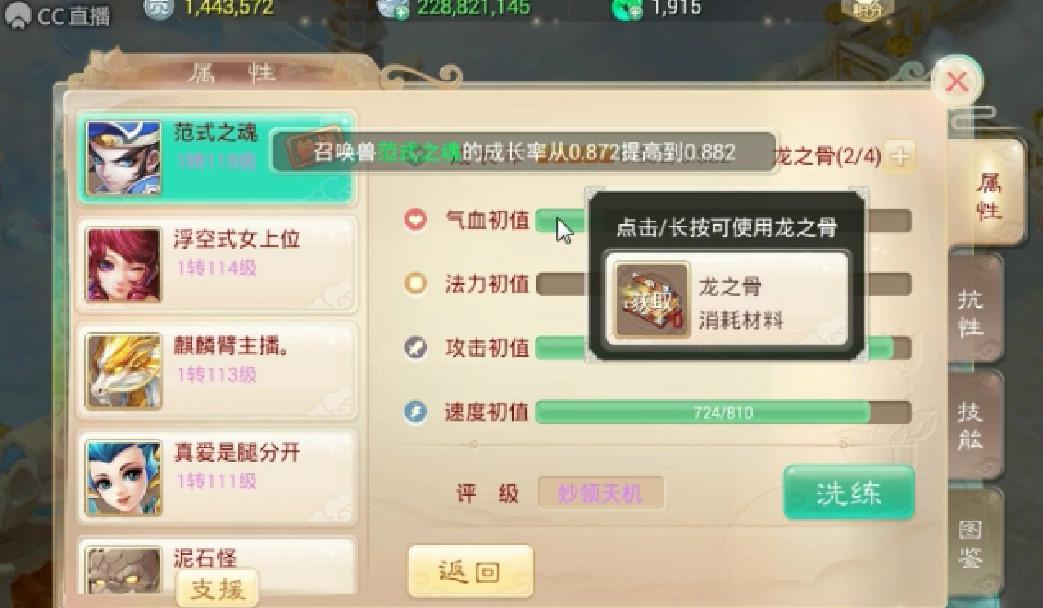Viewport: 1043px width, 608px height.
Task: Switch to the 抗性 side tab
Action: coord(974,311)
